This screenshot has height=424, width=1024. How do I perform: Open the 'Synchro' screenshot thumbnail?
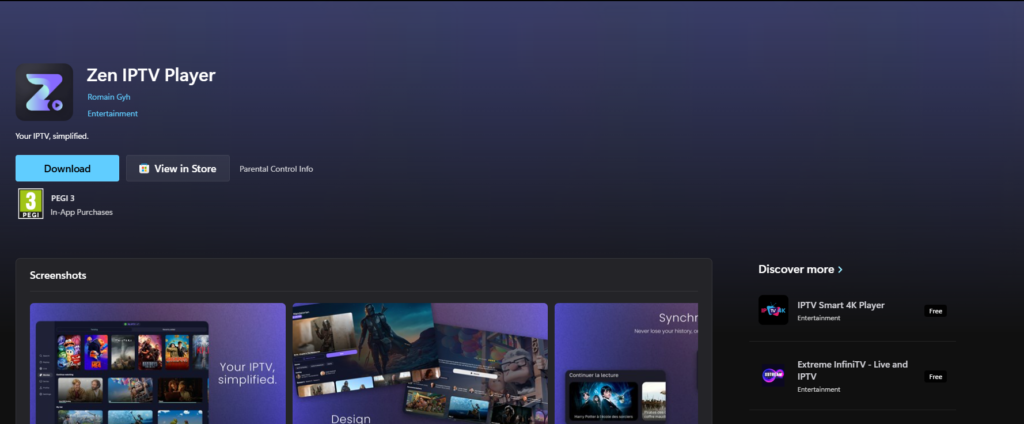tap(626, 363)
